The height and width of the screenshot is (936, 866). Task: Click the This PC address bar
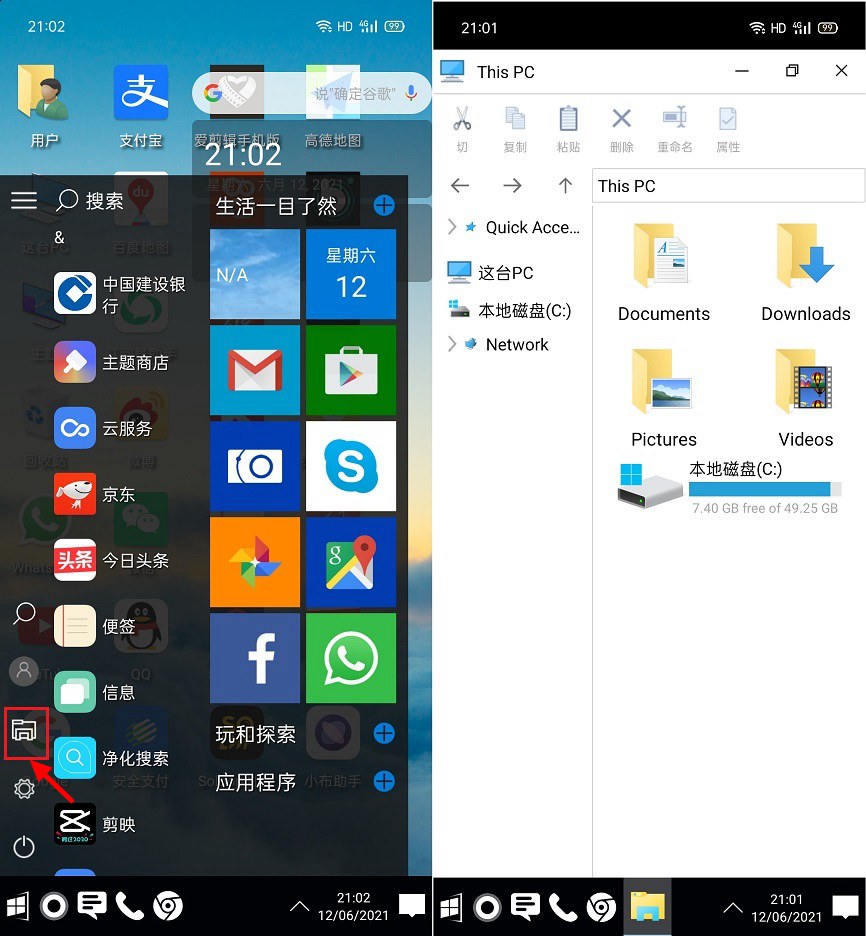pyautogui.click(x=728, y=186)
